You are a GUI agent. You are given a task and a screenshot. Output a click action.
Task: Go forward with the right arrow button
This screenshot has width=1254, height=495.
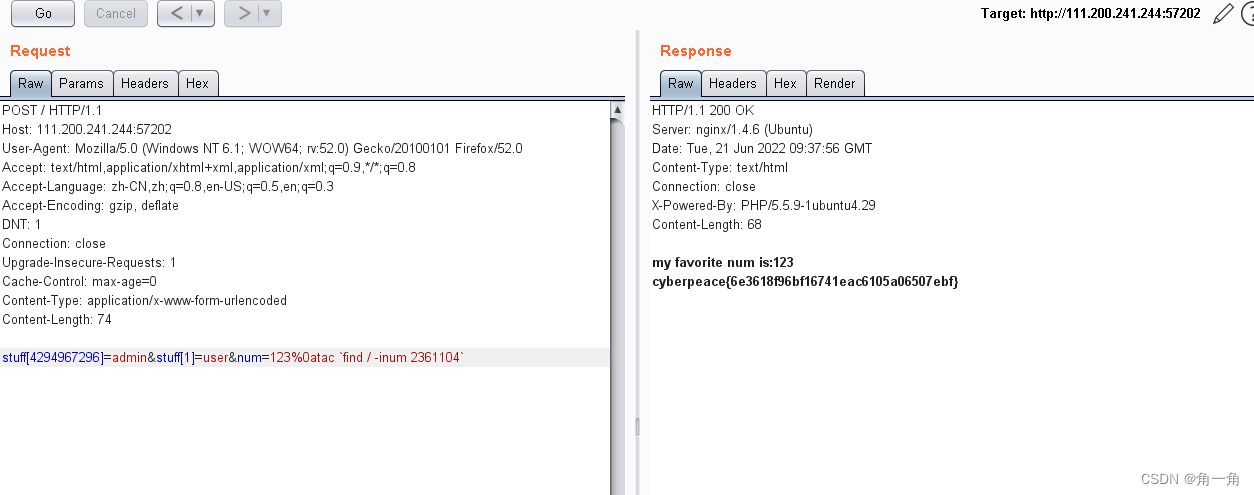[242, 14]
